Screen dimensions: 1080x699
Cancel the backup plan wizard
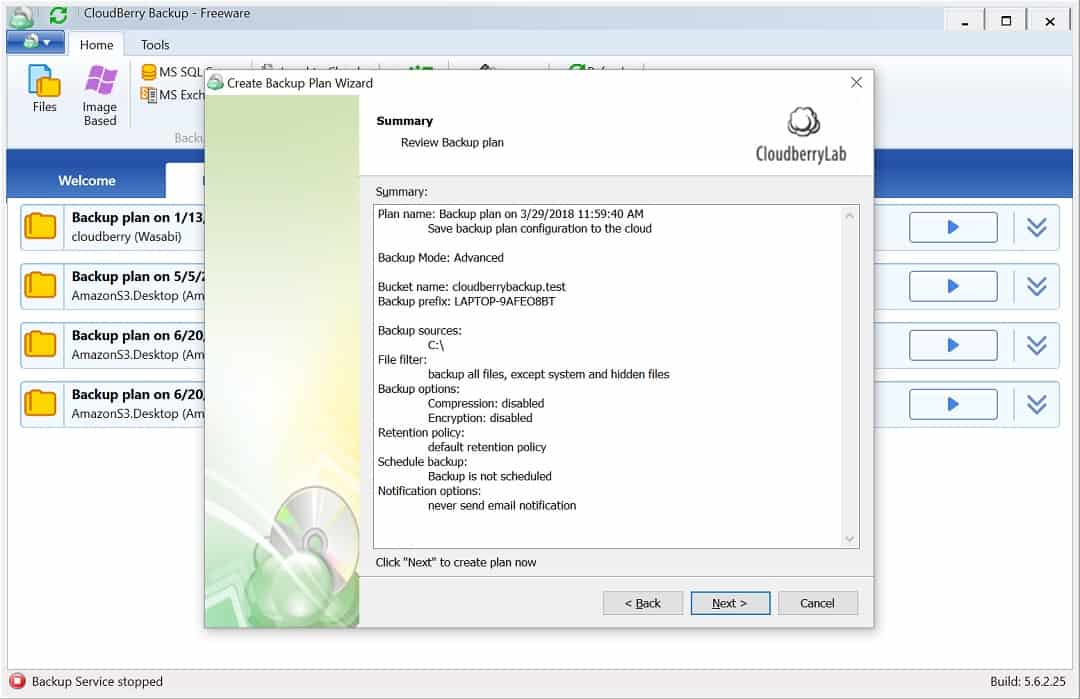pyautogui.click(x=818, y=603)
